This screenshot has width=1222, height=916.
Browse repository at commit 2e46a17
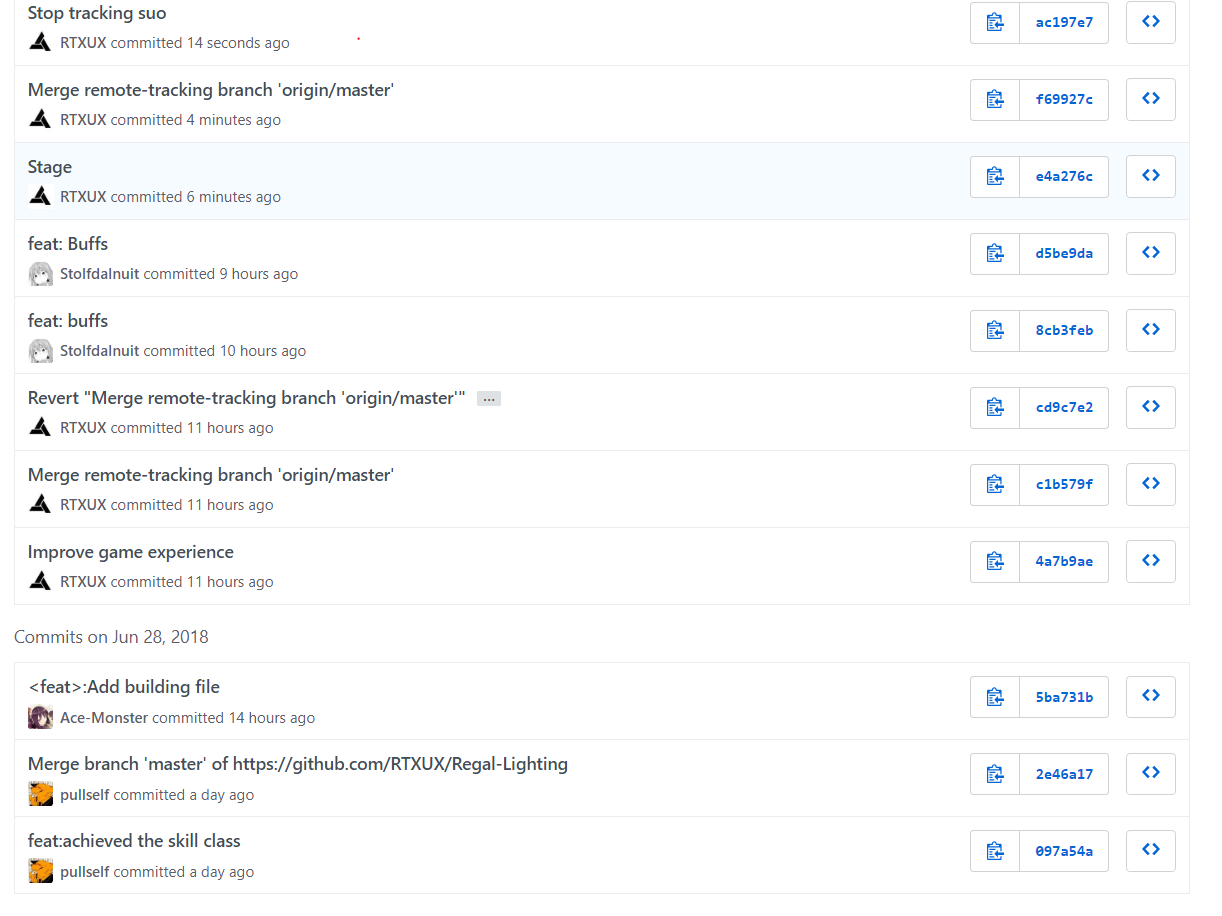pyautogui.click(x=1151, y=774)
